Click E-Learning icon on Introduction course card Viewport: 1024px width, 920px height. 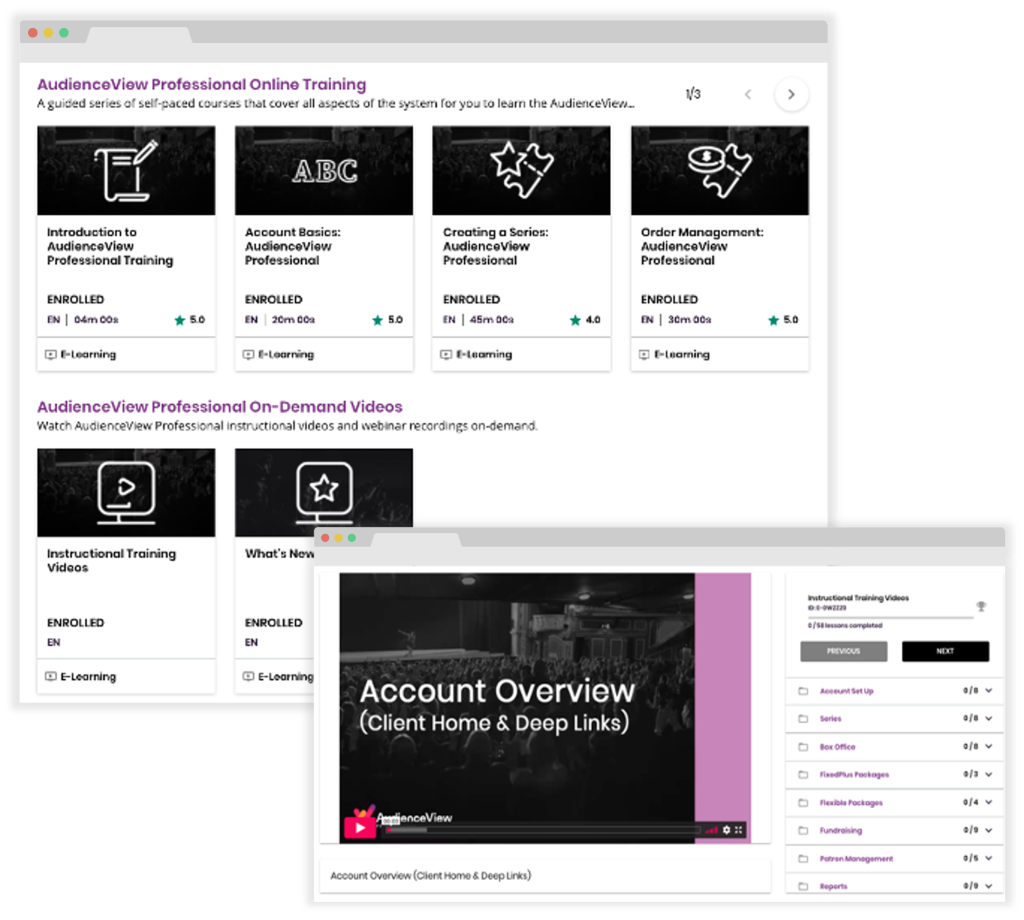pos(50,355)
